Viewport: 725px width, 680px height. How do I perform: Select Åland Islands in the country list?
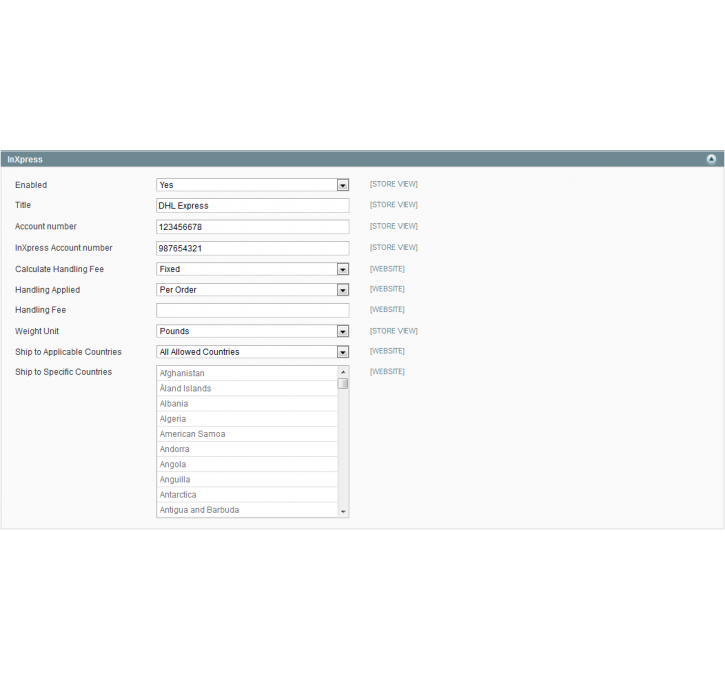coord(247,388)
